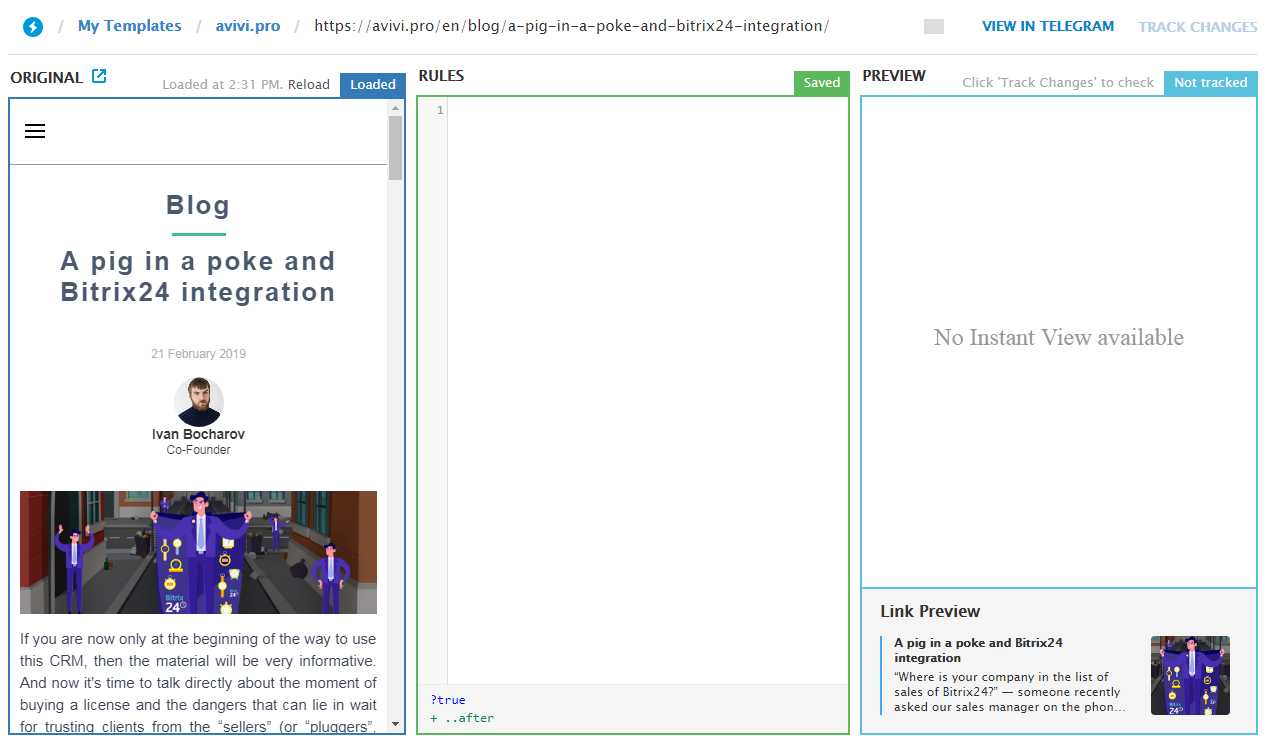Click the date 21 February 2019

tap(198, 354)
